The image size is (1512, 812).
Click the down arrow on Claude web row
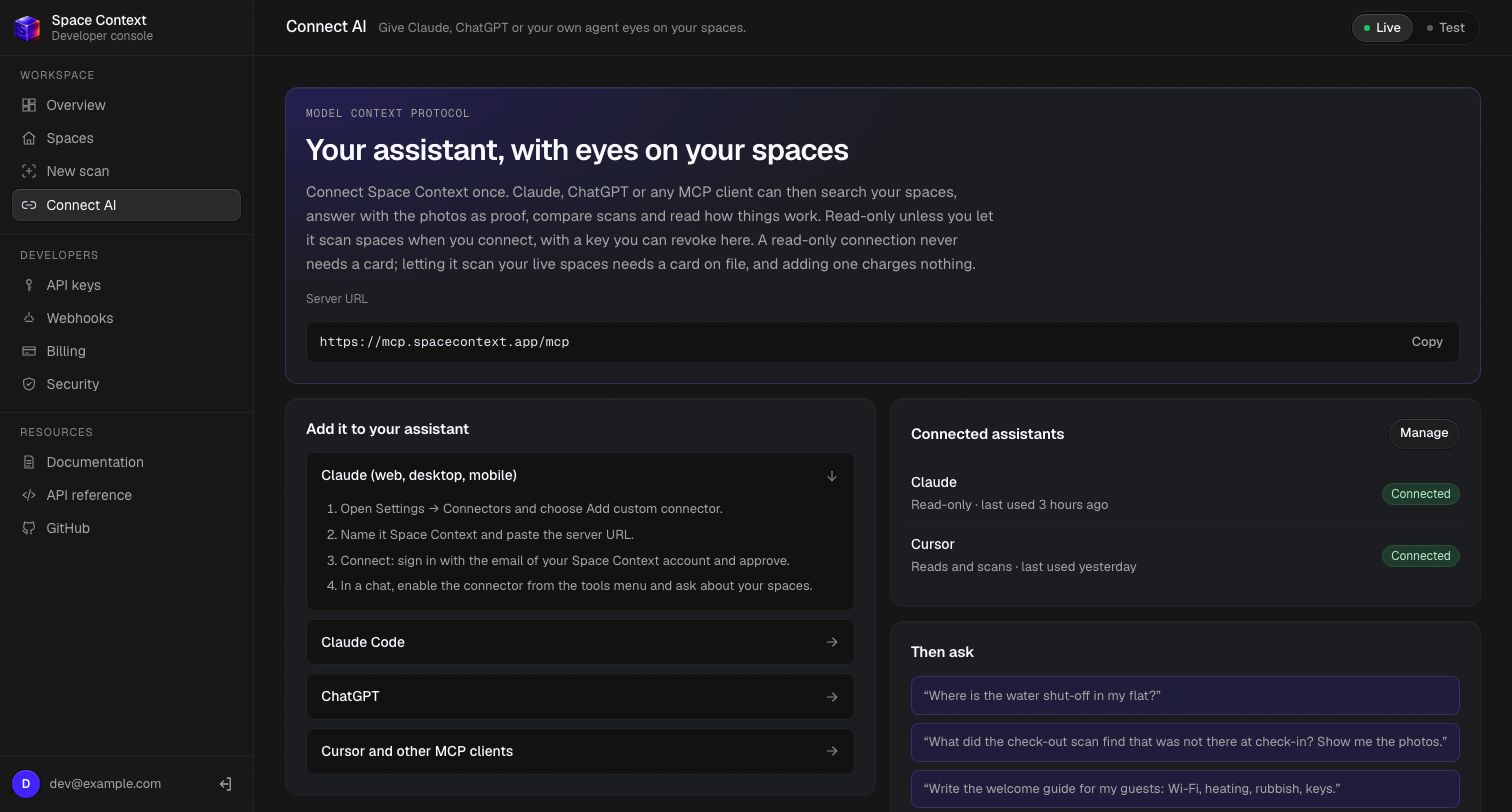click(x=831, y=476)
